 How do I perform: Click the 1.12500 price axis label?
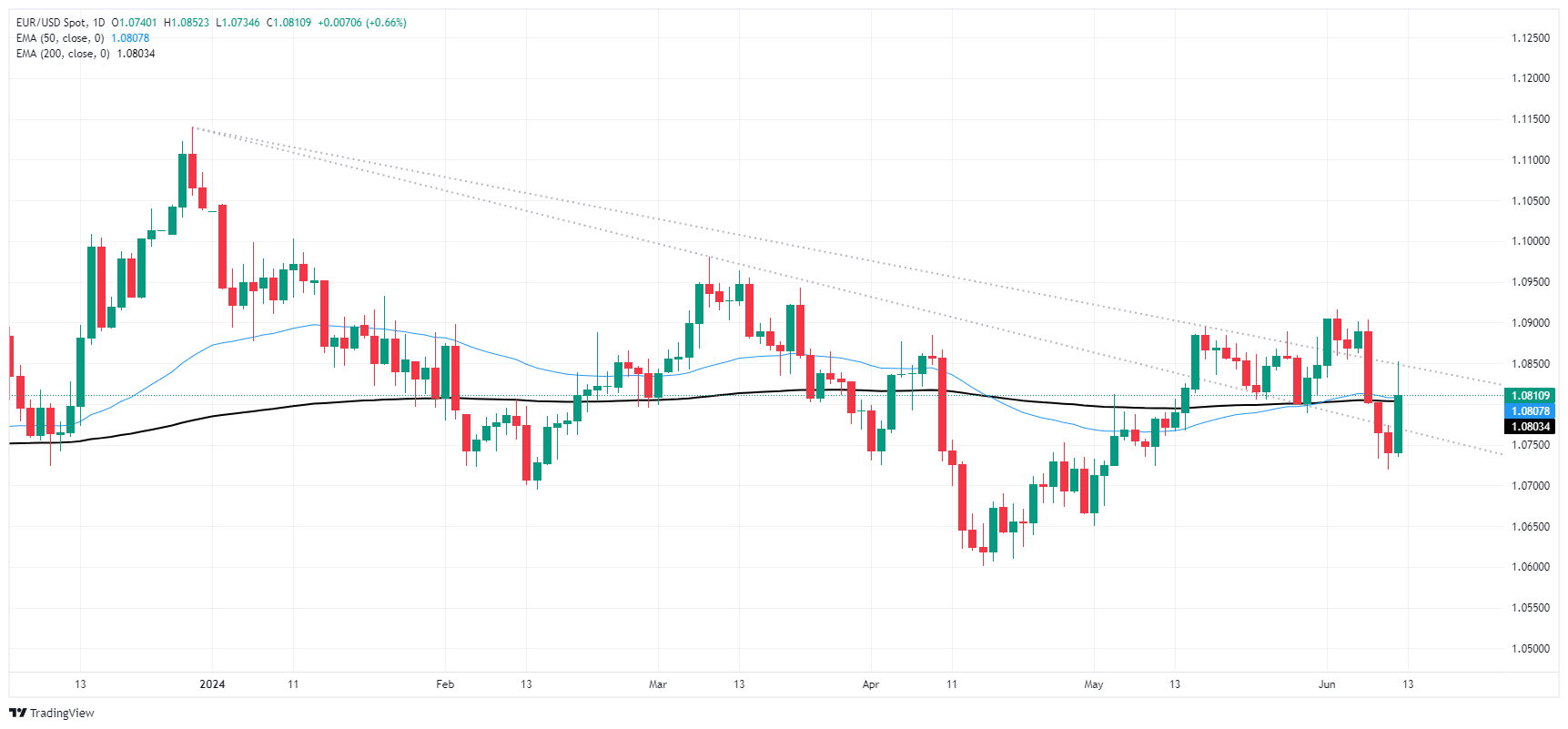click(1530, 38)
